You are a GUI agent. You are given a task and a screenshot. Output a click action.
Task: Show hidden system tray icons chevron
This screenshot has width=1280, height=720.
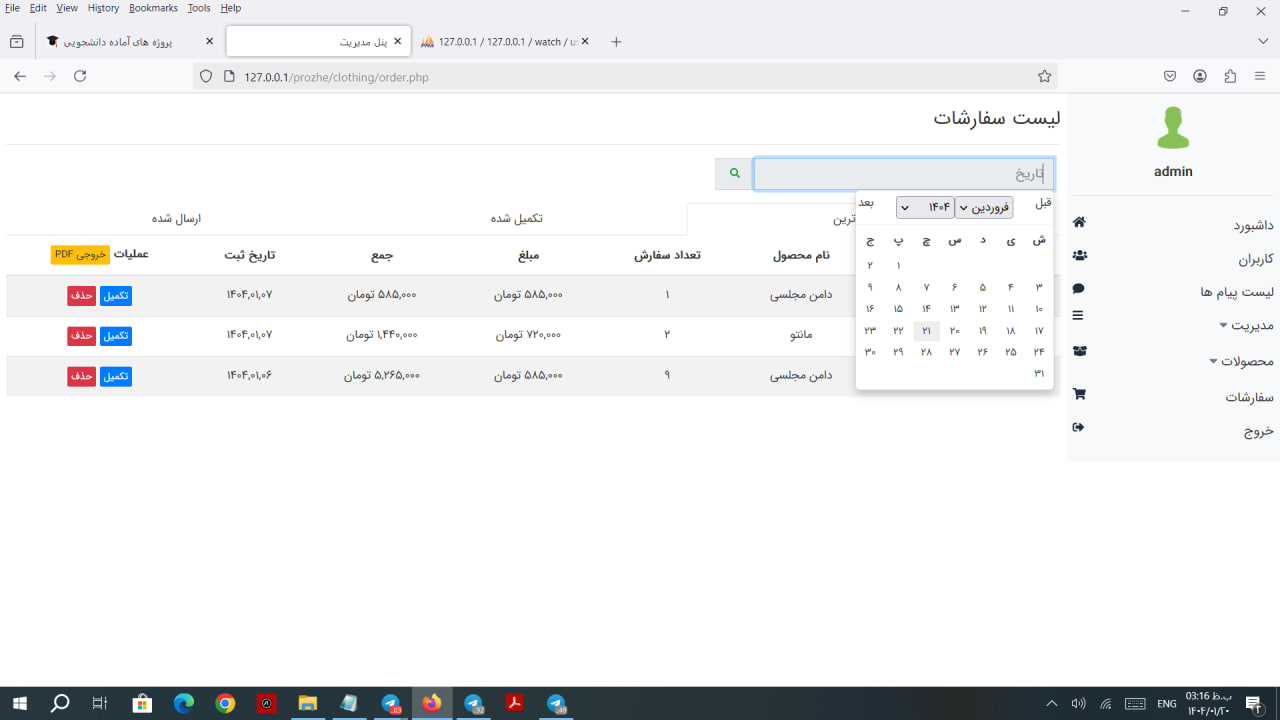pos(1051,703)
